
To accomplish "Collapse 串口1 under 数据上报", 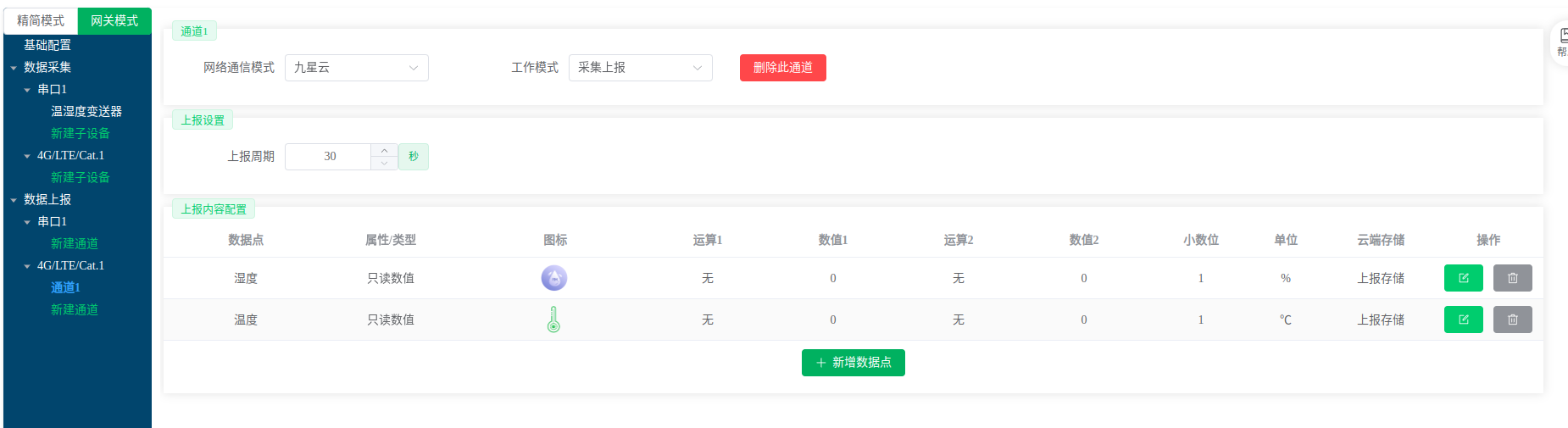I will coord(27,222).
